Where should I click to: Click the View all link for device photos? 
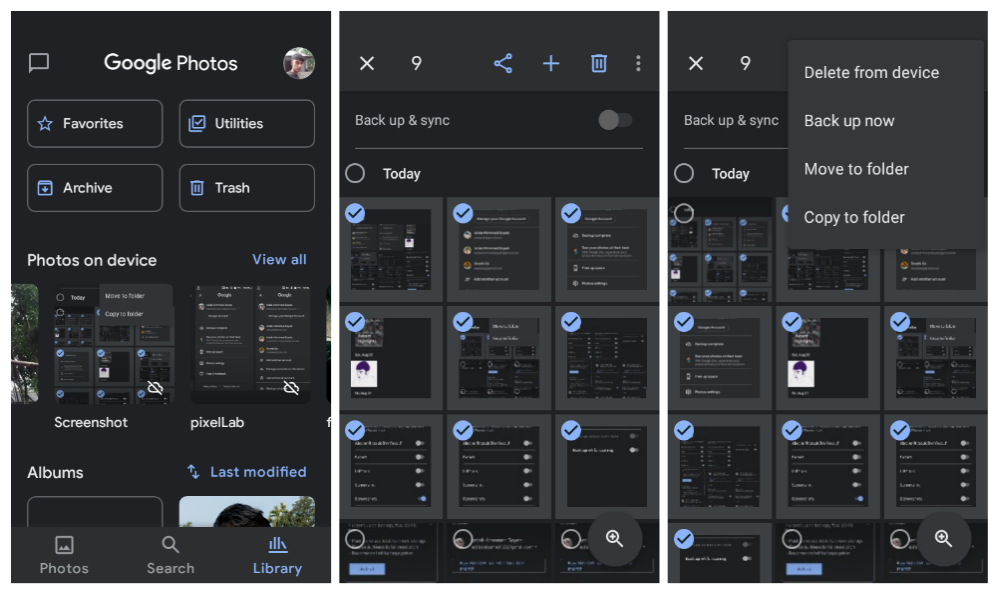point(279,259)
